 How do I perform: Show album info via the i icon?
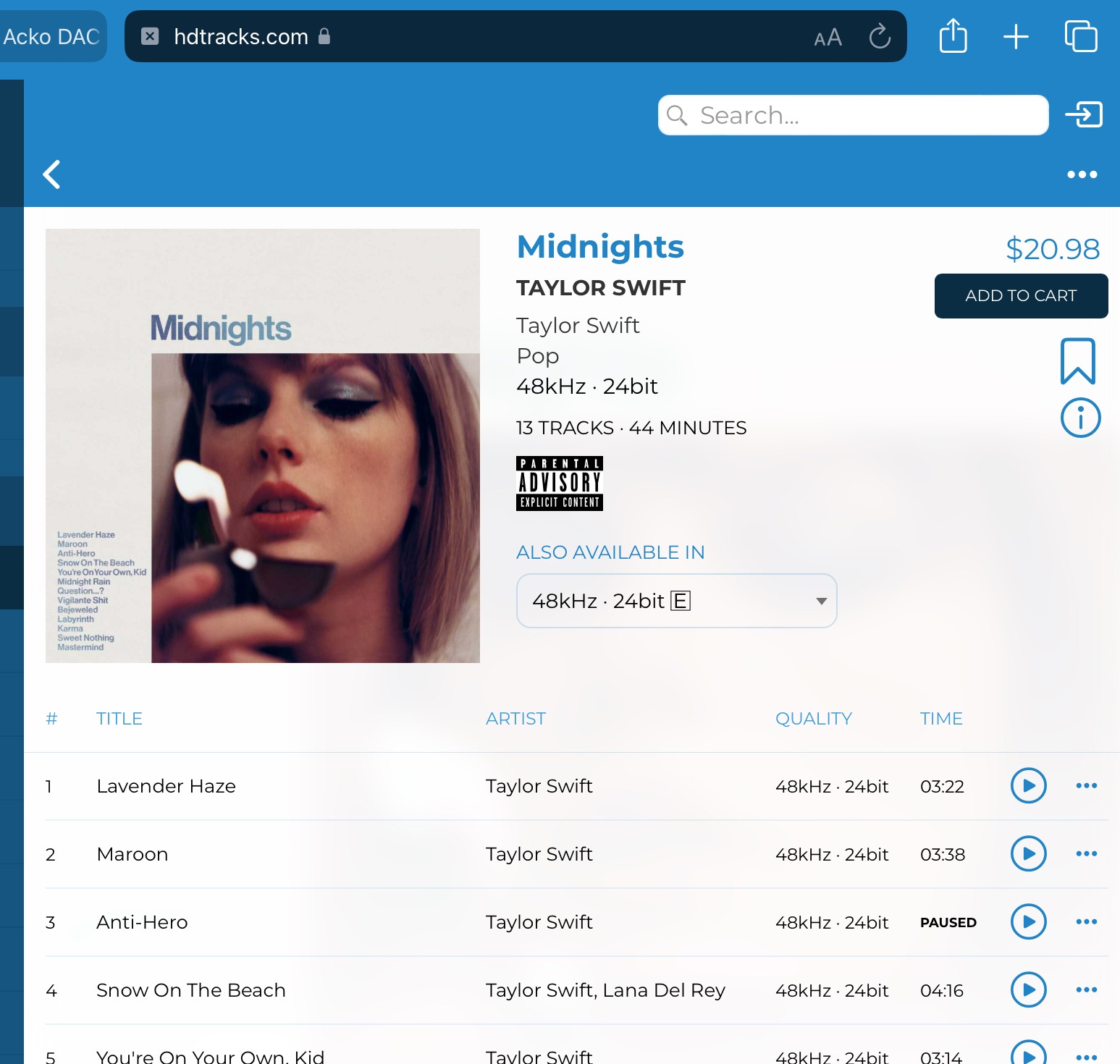point(1080,418)
